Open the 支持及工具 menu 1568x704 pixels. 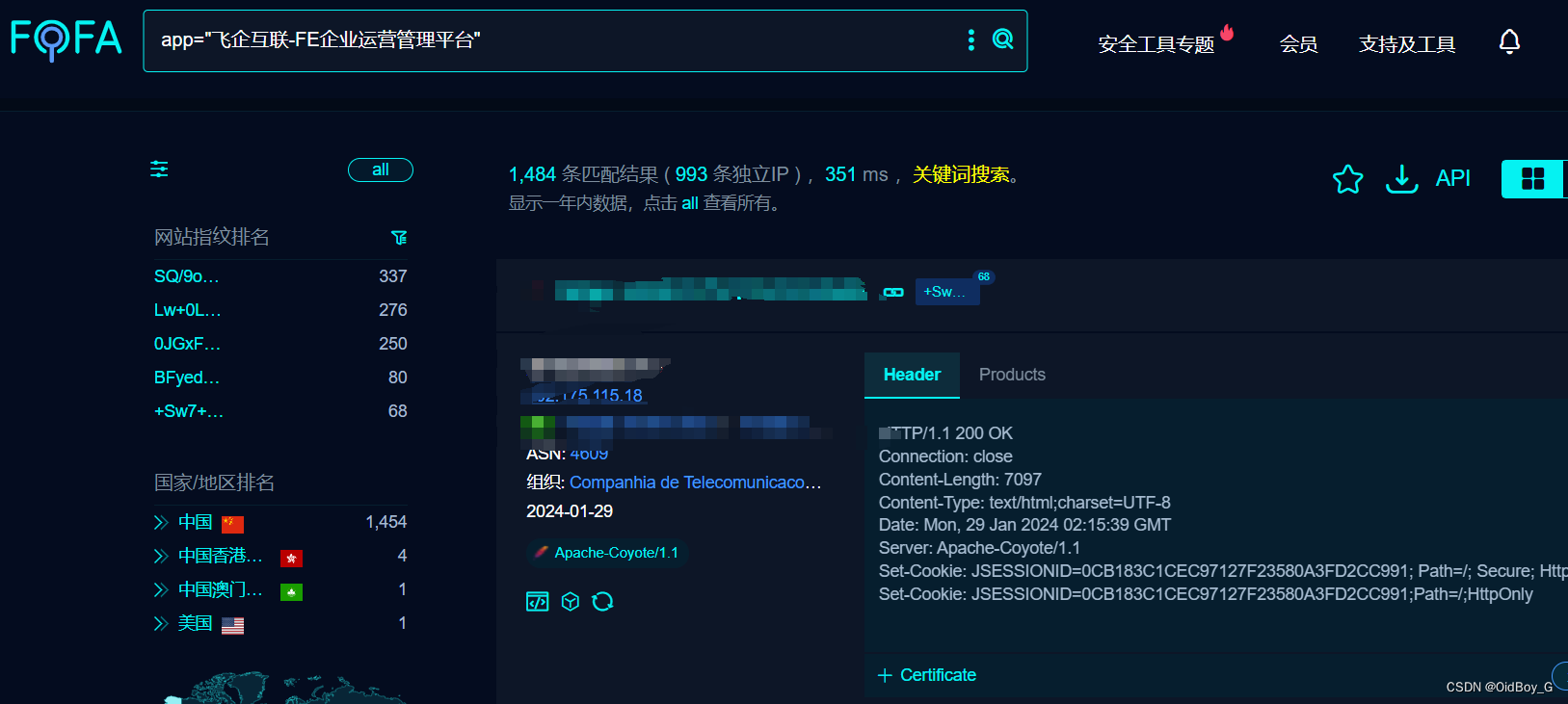(x=1407, y=44)
